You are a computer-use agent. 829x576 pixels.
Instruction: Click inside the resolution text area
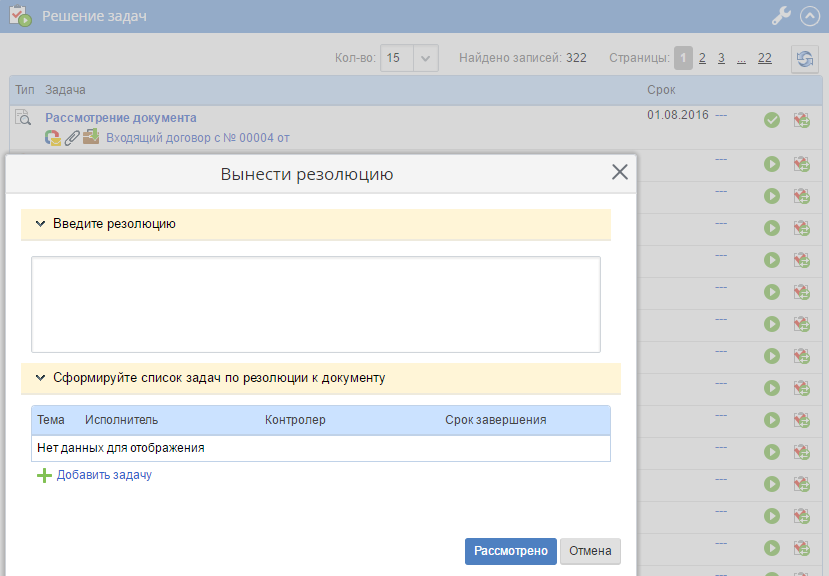(315, 304)
